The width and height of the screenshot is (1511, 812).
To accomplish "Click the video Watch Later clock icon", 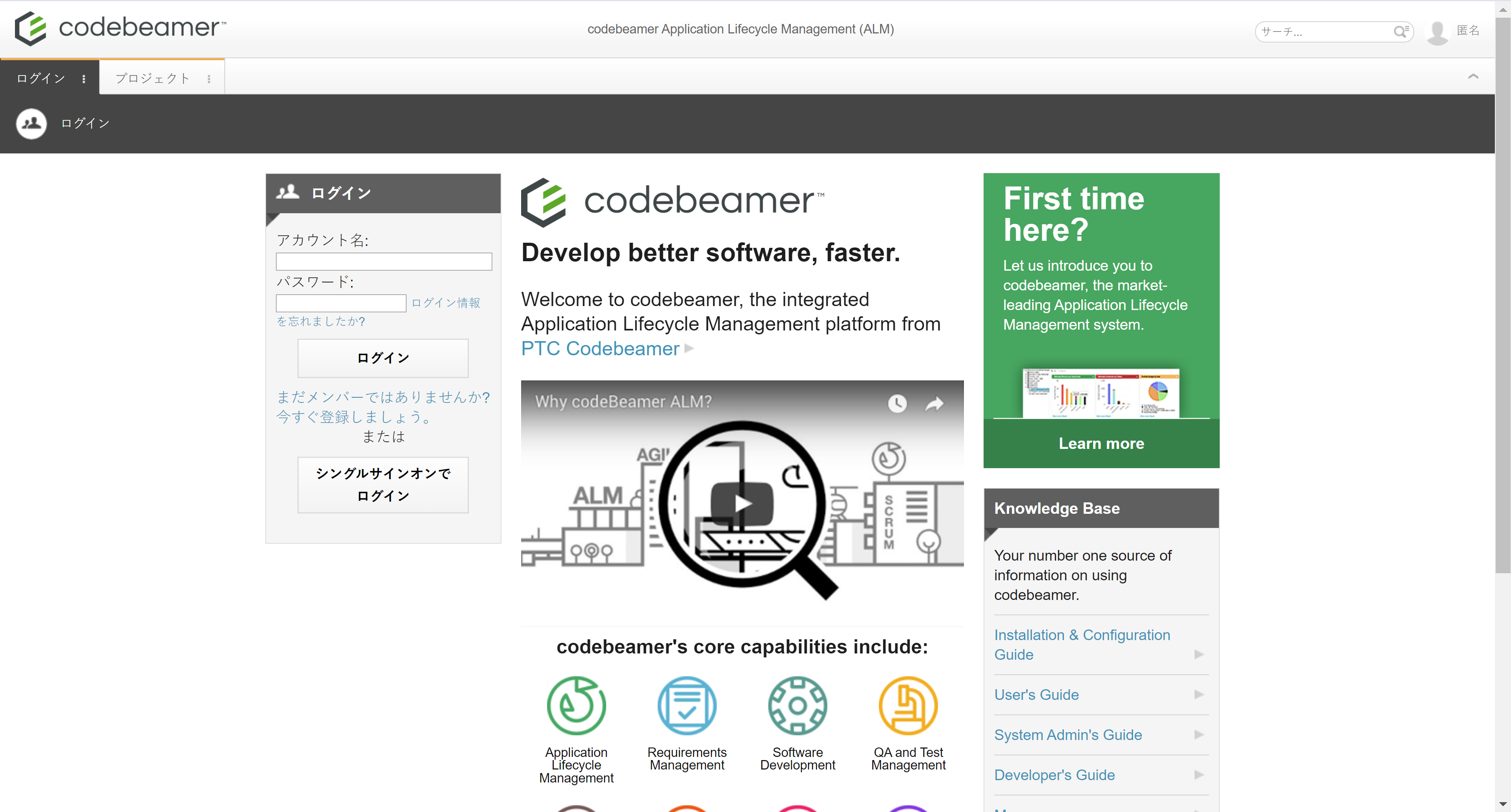I will [897, 403].
